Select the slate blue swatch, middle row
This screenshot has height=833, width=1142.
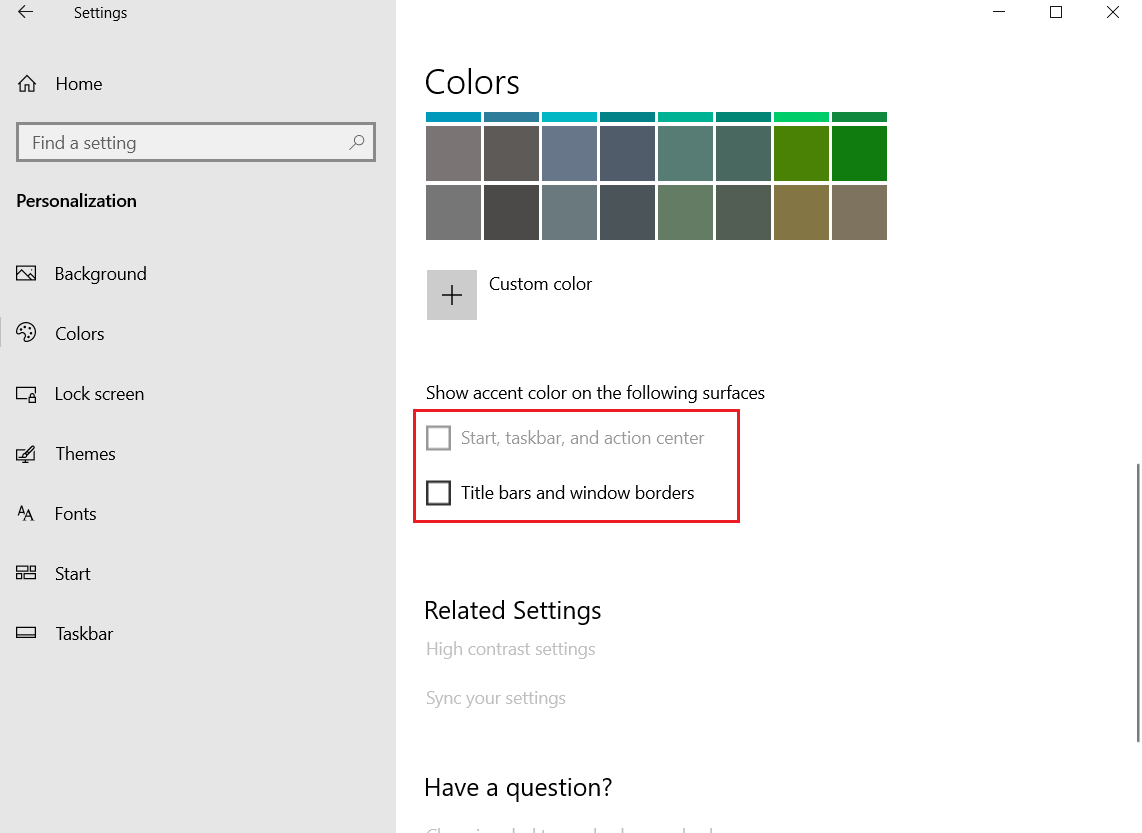point(570,154)
